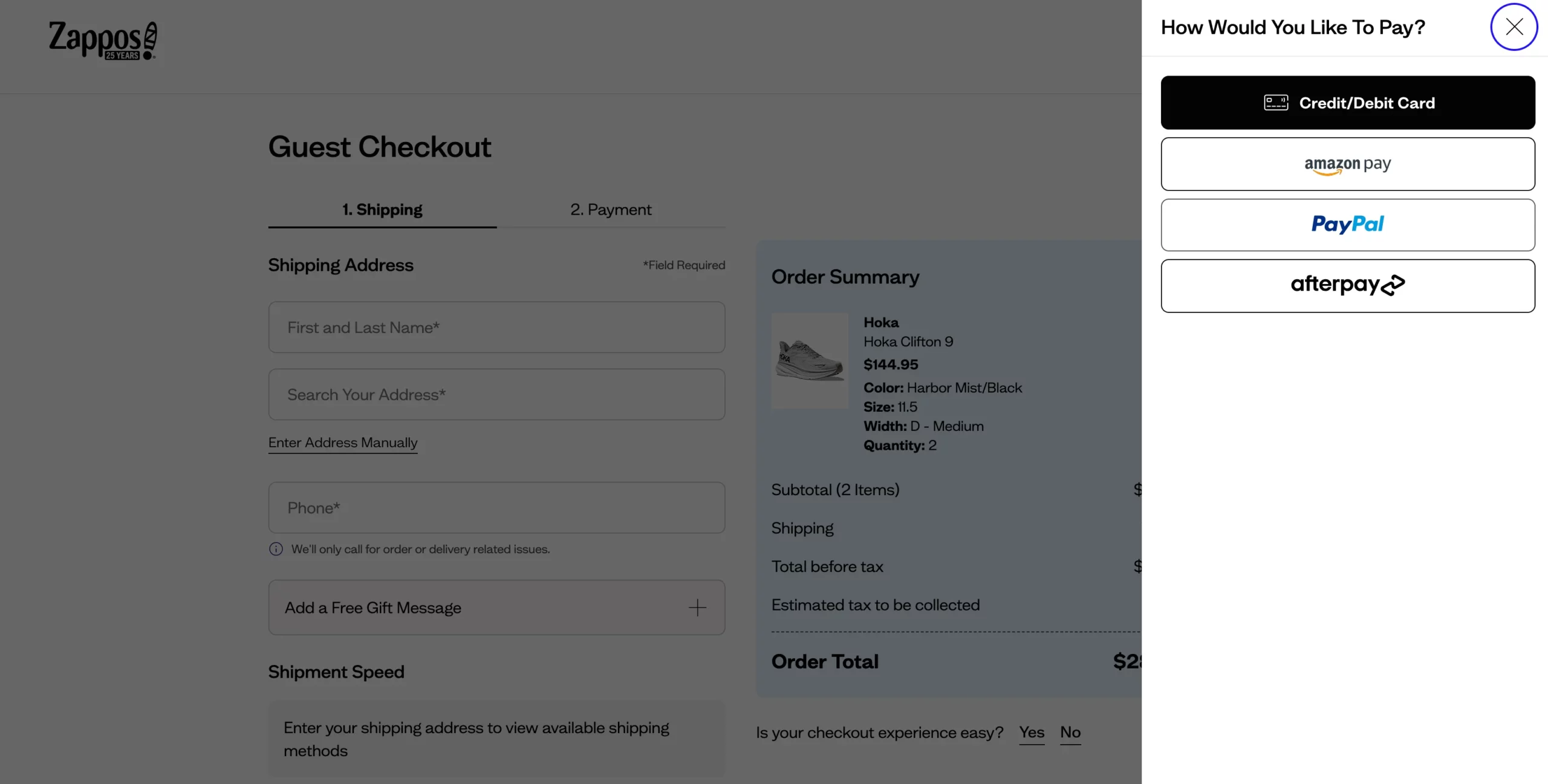
Task: Click the *Field Required note
Action: tap(684, 265)
